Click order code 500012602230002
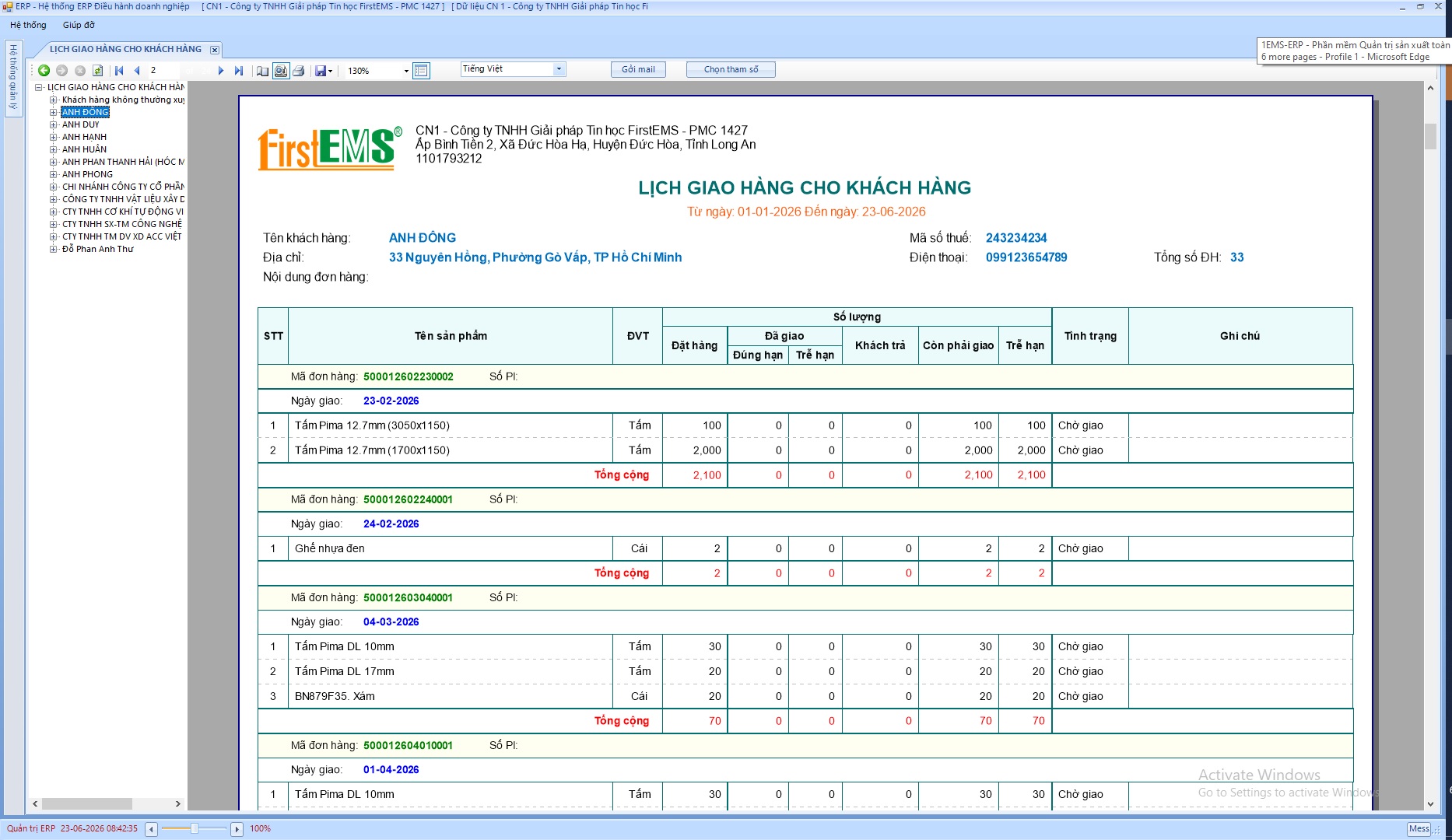The width and height of the screenshot is (1452, 840). 408,376
